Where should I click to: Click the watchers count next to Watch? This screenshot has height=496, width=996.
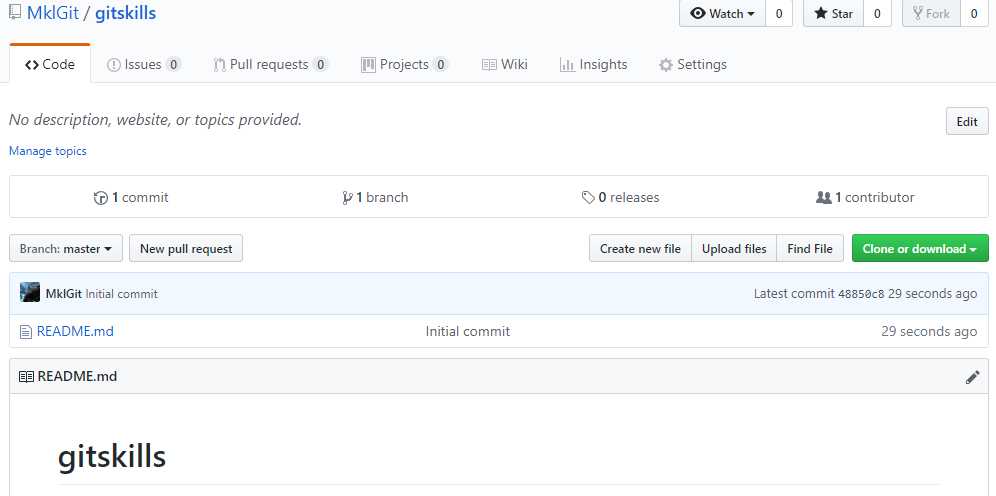(x=779, y=13)
